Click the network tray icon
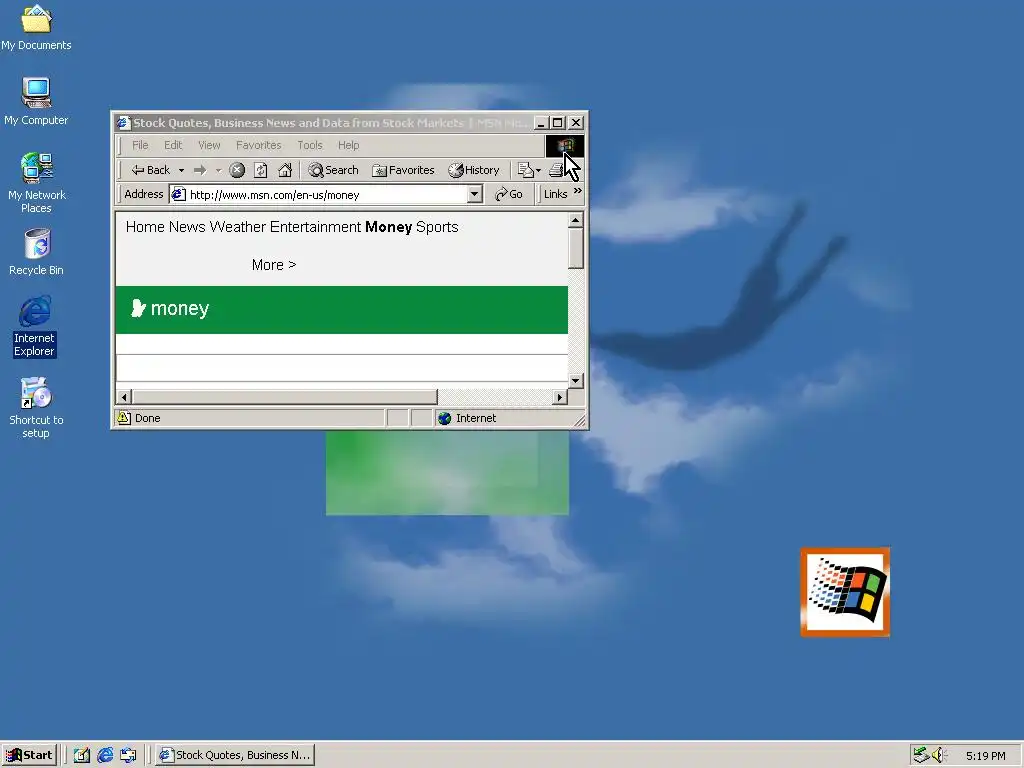This screenshot has width=1024, height=768. [x=921, y=755]
